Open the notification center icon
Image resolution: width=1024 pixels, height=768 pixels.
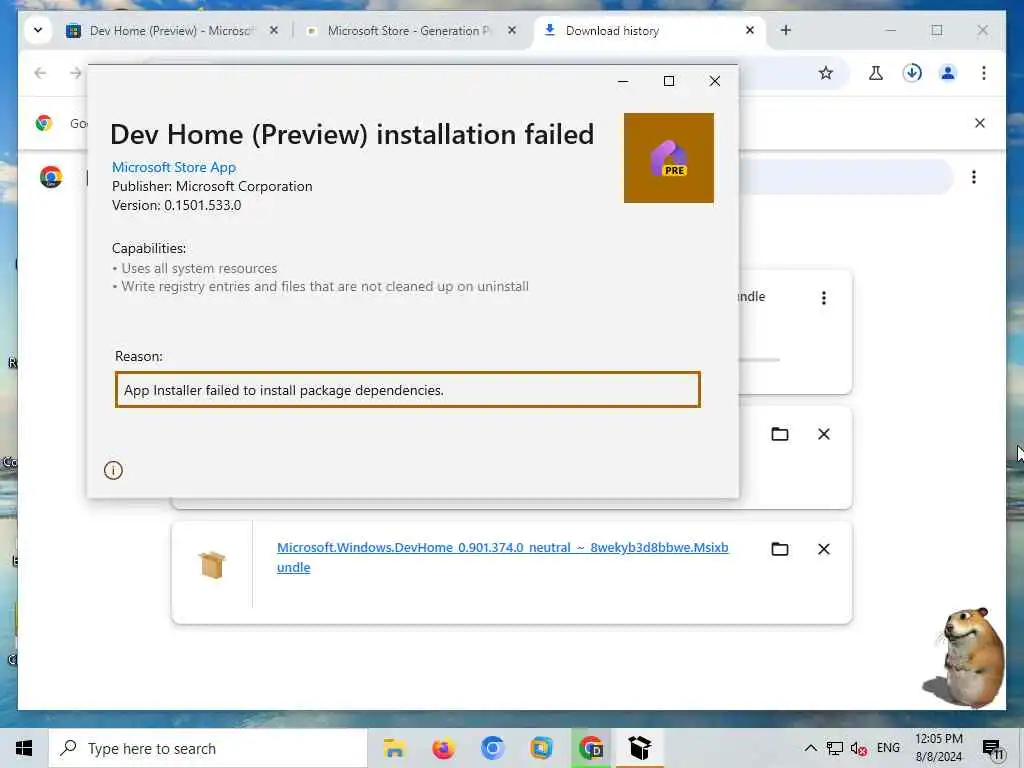pos(993,748)
